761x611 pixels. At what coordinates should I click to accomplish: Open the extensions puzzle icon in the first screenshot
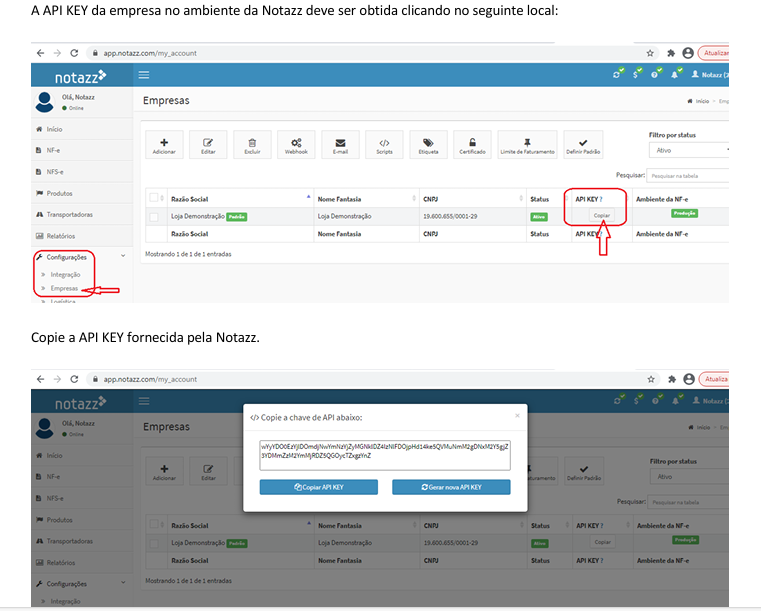pos(671,53)
